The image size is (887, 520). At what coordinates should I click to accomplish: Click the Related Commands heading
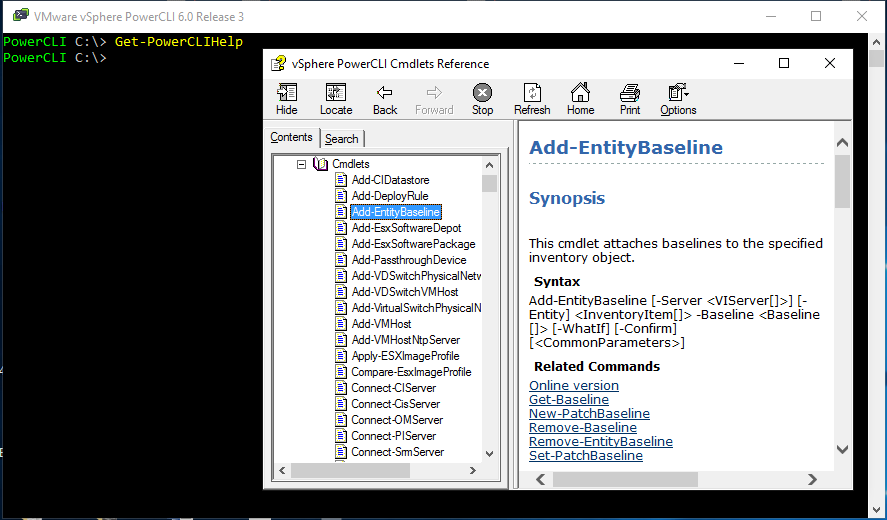tap(597, 367)
